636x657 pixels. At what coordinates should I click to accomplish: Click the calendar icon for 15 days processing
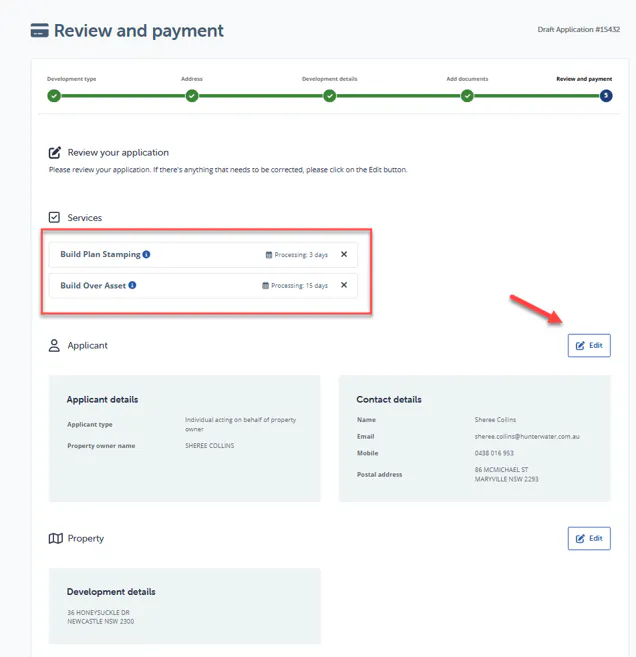coord(266,285)
